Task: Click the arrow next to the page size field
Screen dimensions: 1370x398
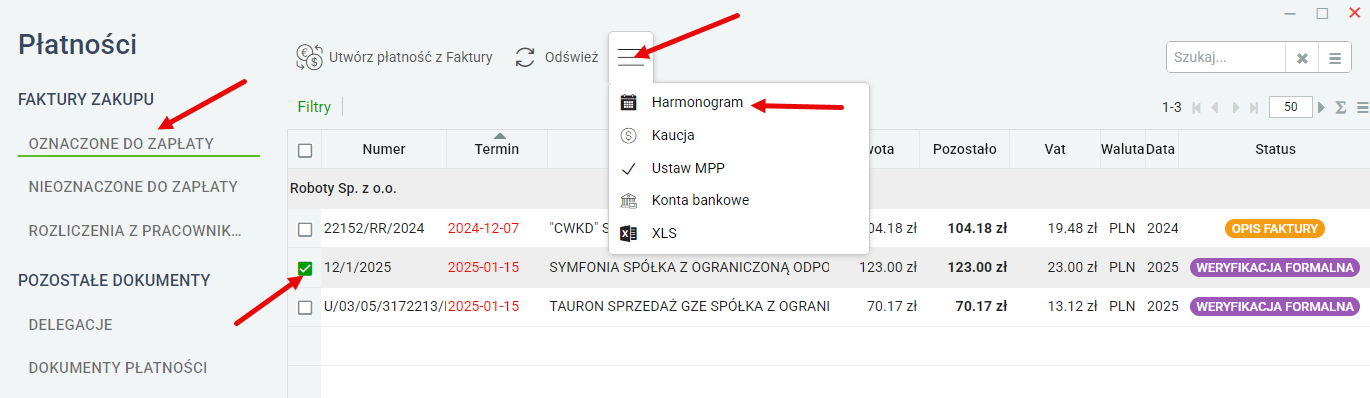Action: 1322,107
